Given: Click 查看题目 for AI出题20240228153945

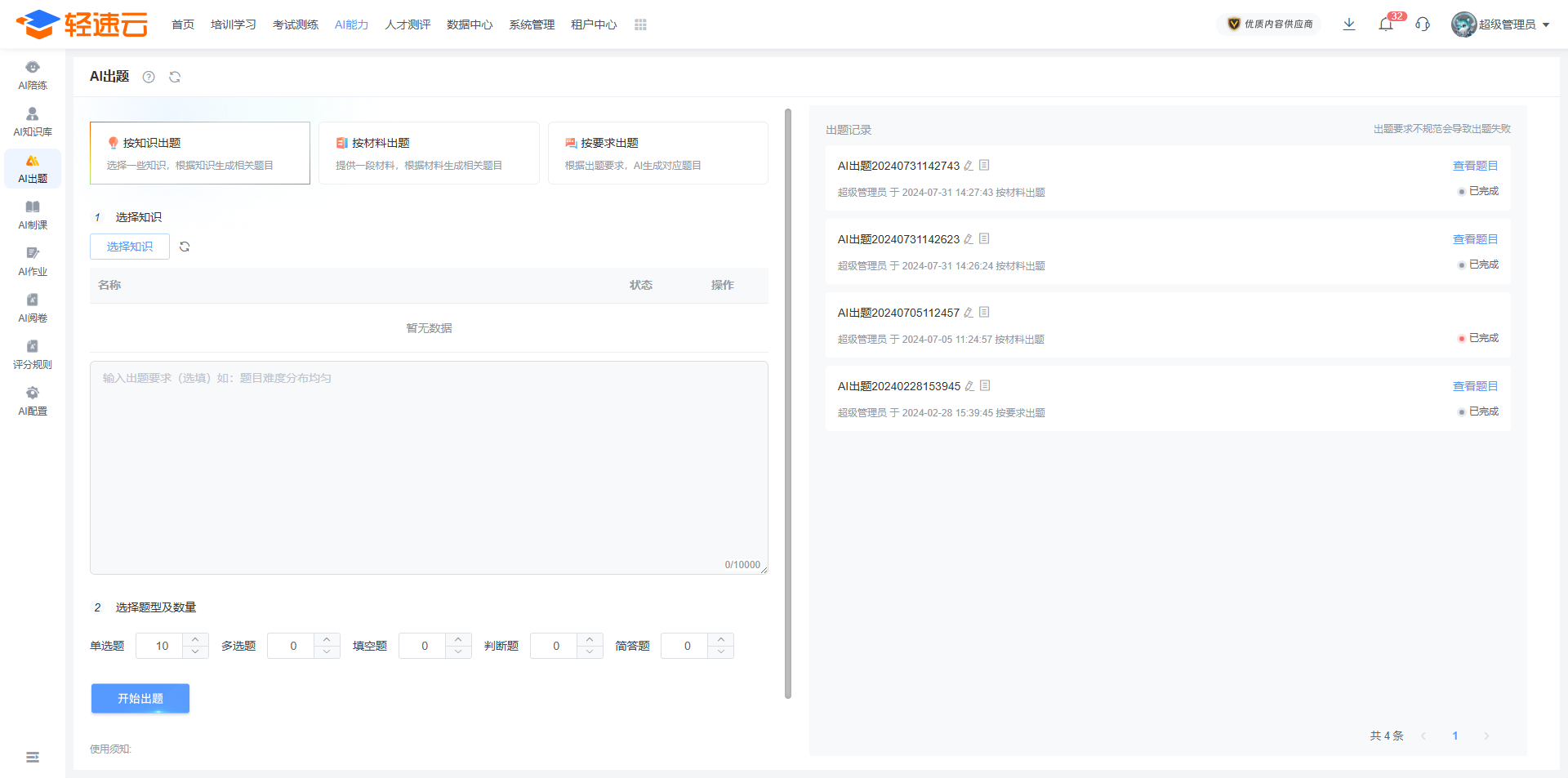Looking at the screenshot, I should point(1475,386).
